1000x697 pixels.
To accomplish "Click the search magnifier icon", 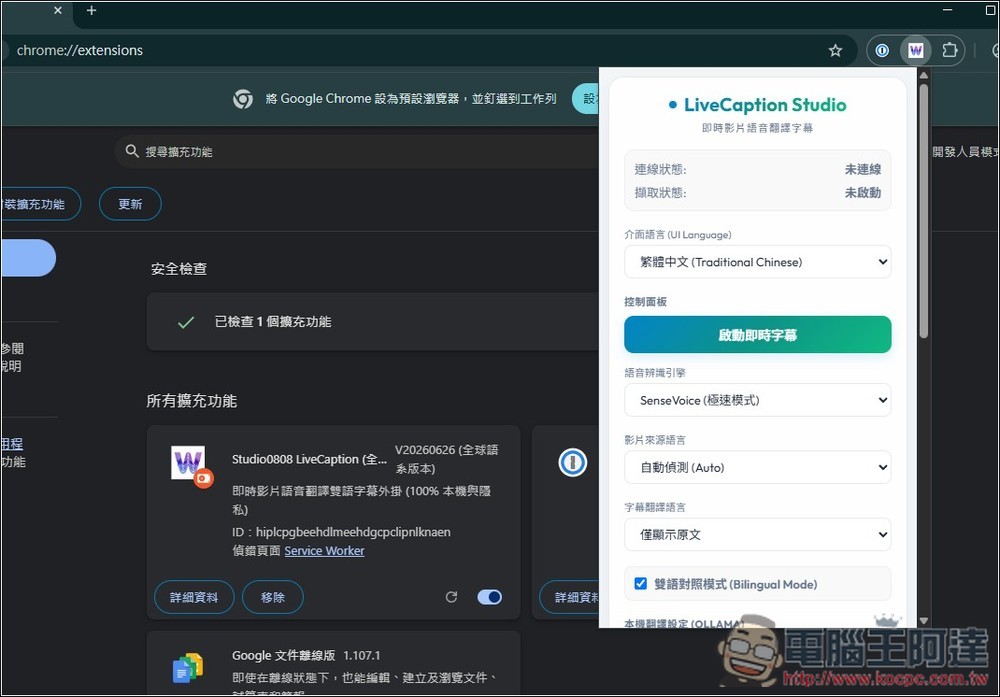I will 132,151.
